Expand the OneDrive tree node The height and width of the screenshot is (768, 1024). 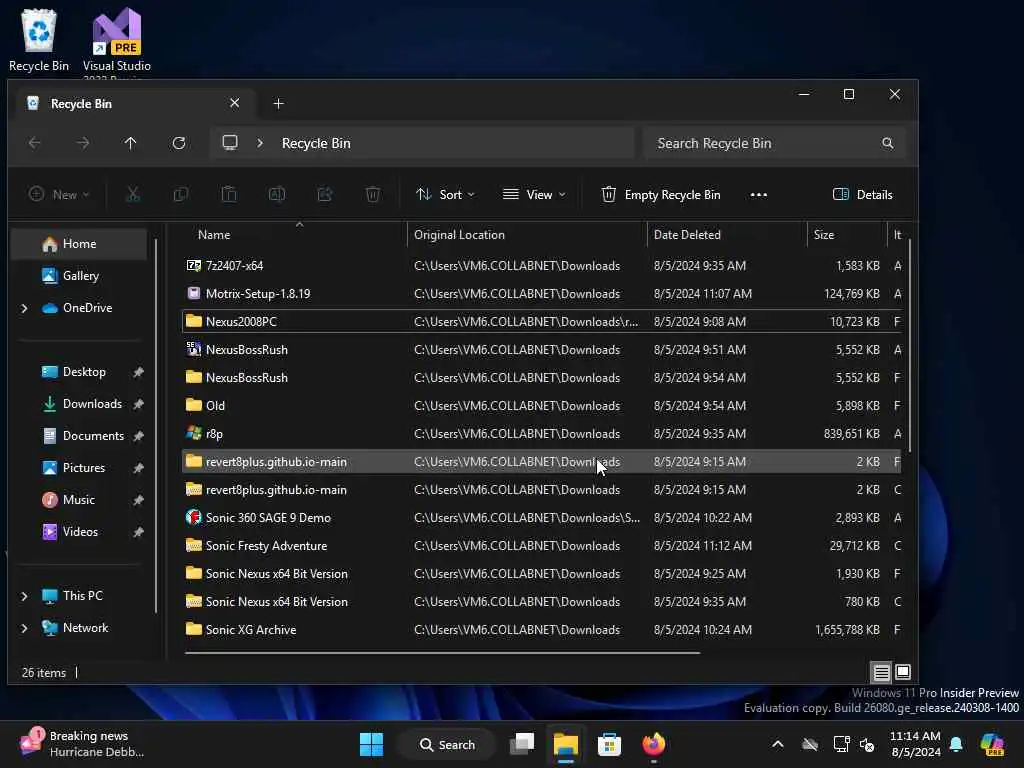(x=25, y=308)
